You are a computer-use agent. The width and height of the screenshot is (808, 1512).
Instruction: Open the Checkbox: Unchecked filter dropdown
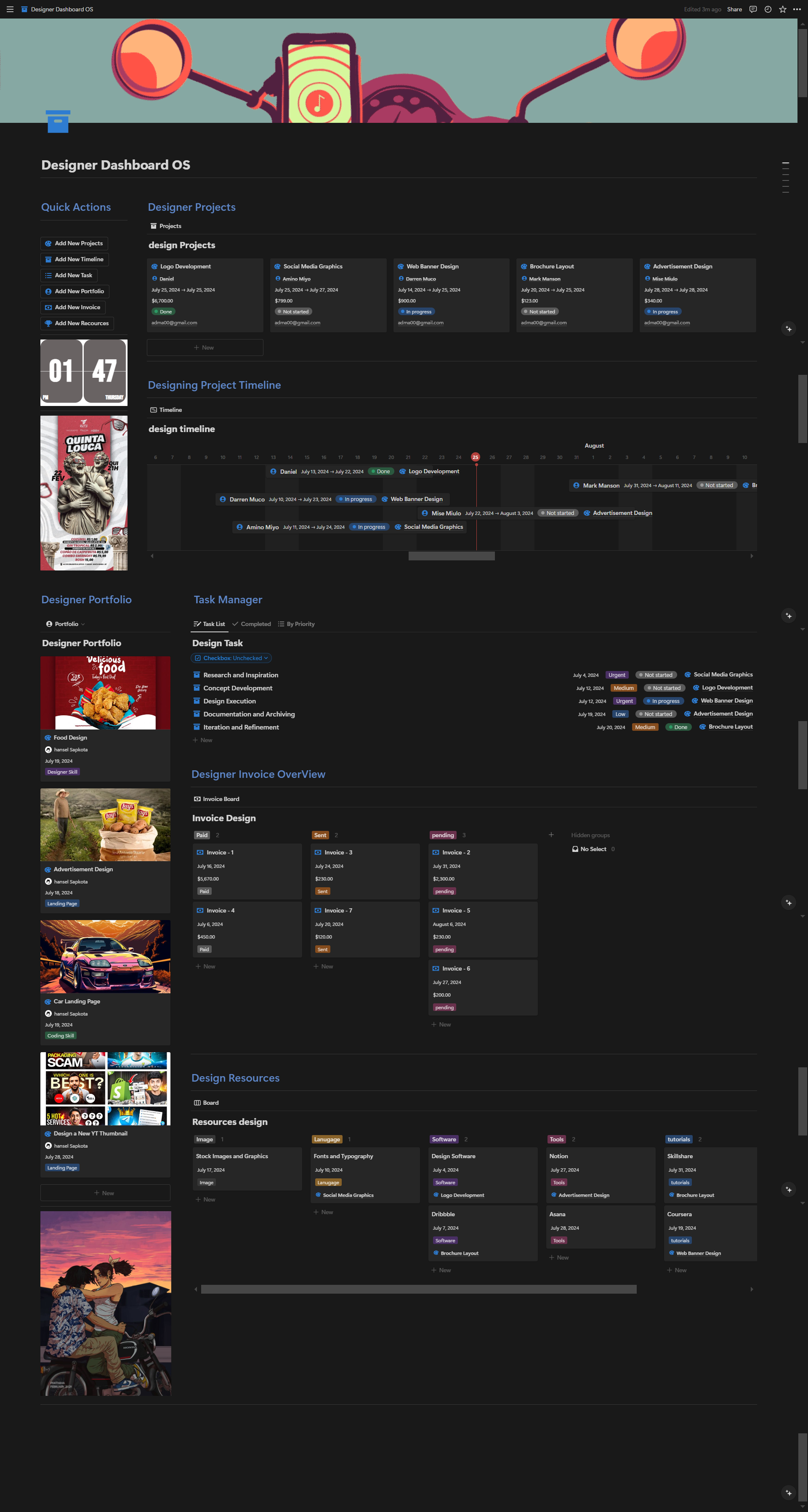(231, 658)
